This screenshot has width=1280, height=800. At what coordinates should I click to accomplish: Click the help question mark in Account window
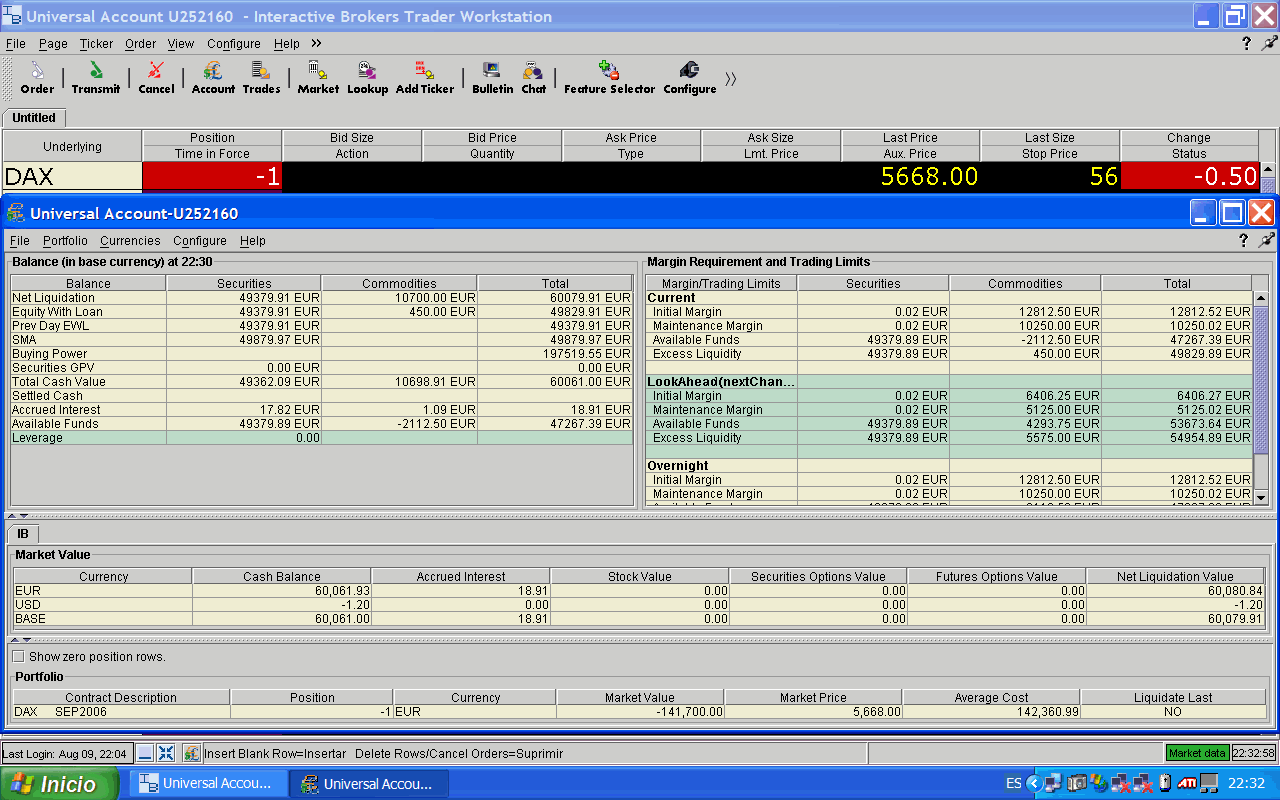1243,240
